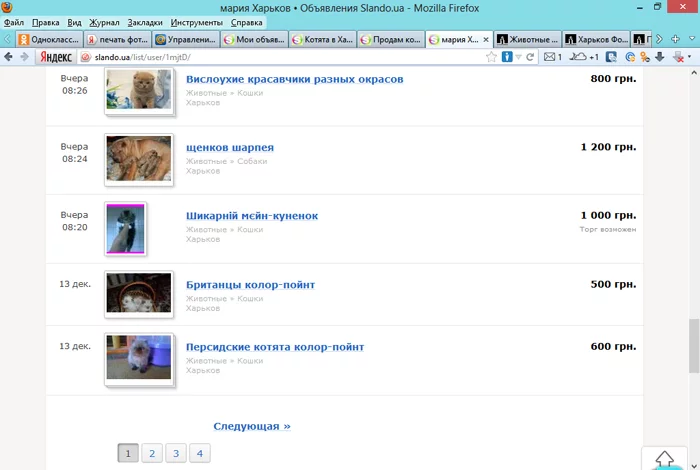Go to page 2 of listings
700x470 pixels.
[152, 453]
